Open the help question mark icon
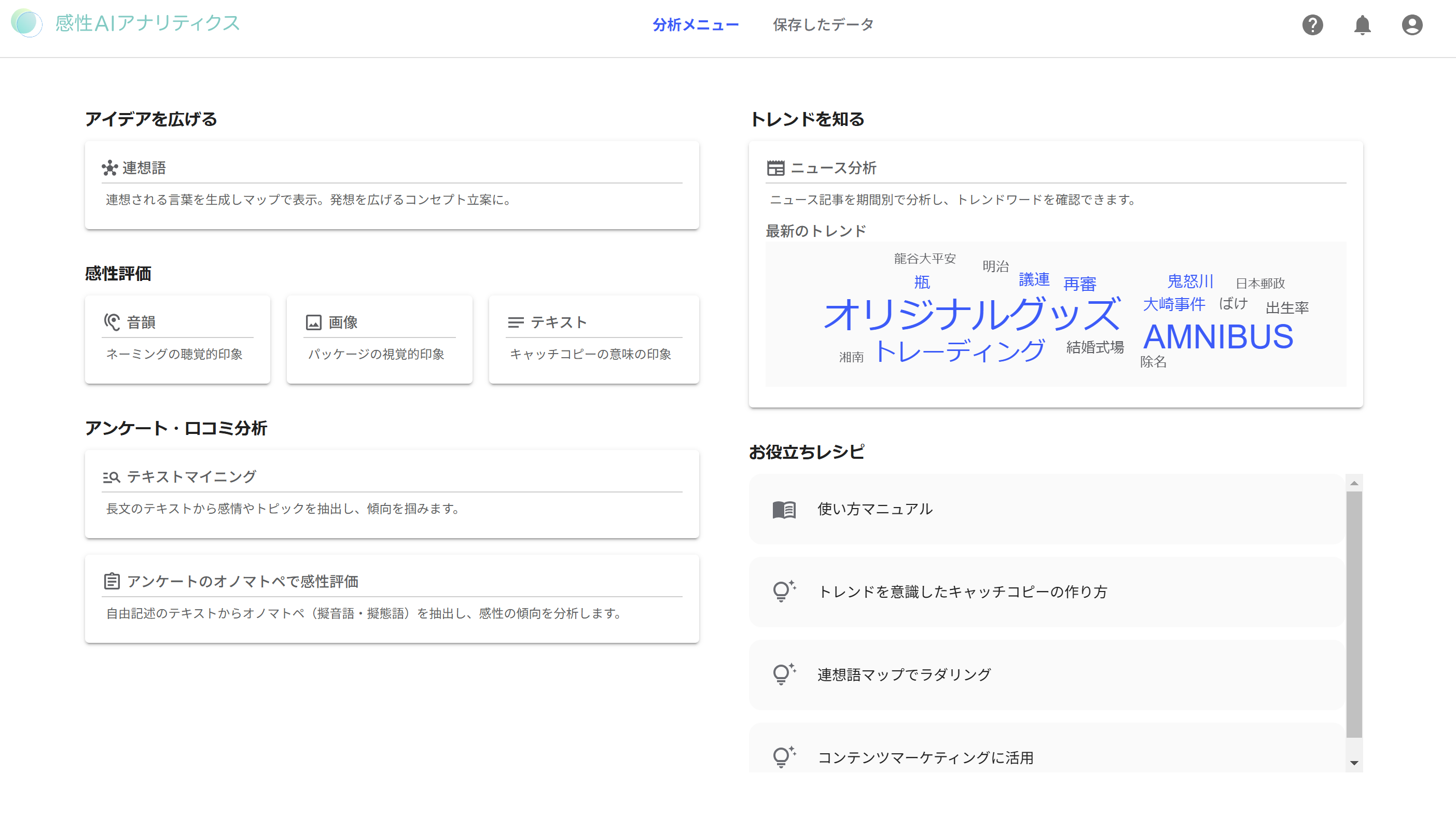The image size is (1456, 816). point(1312,25)
